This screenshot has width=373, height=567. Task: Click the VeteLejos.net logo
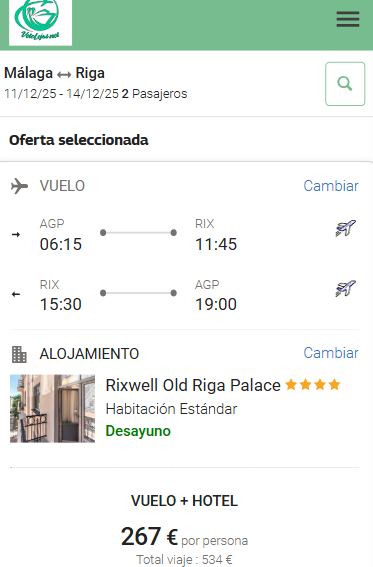click(40, 22)
